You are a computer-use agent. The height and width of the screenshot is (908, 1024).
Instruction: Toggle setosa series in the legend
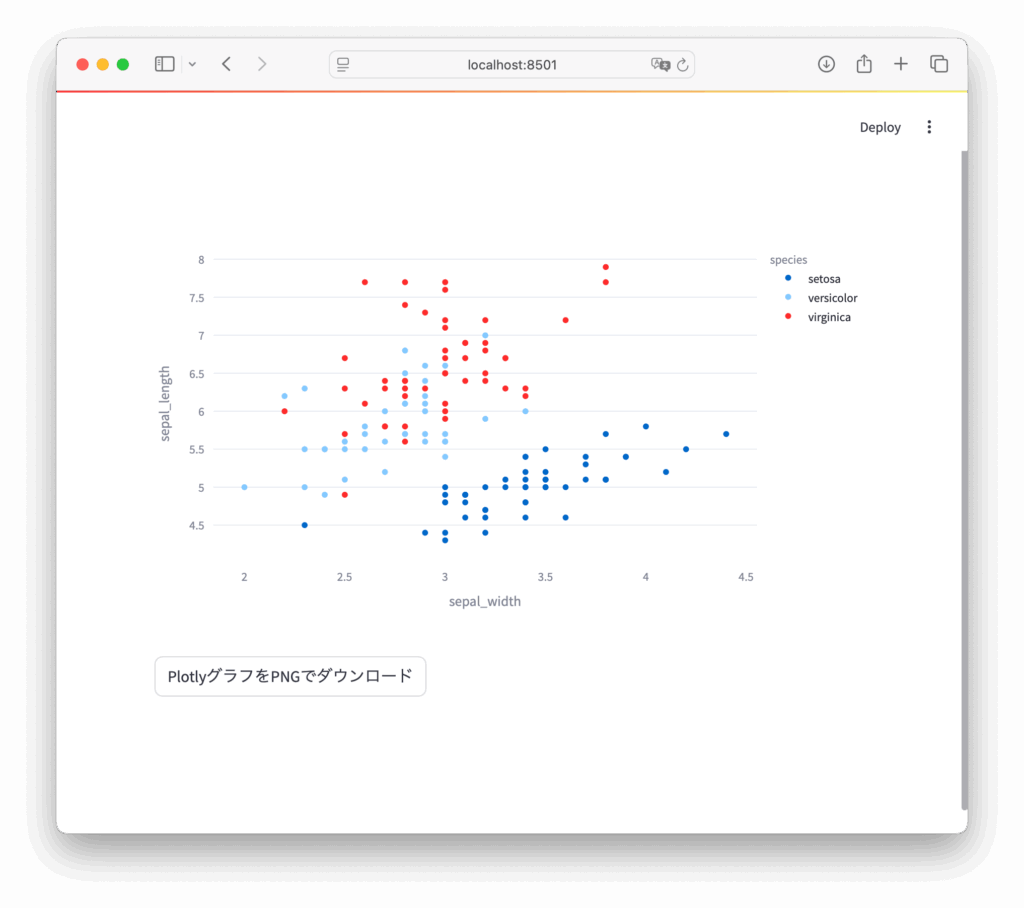823,279
